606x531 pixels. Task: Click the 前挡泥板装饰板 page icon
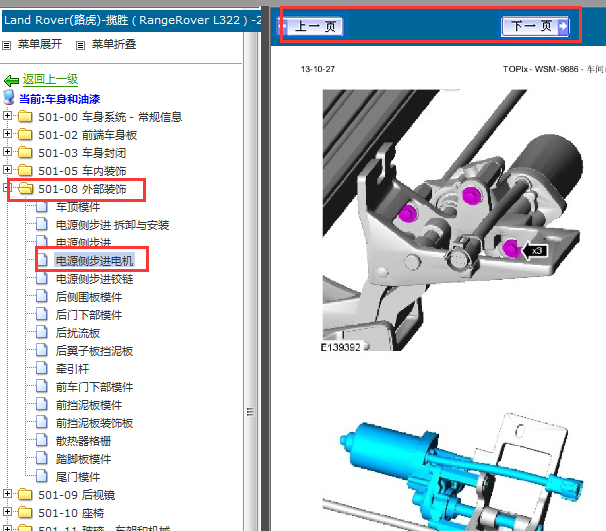[42, 422]
